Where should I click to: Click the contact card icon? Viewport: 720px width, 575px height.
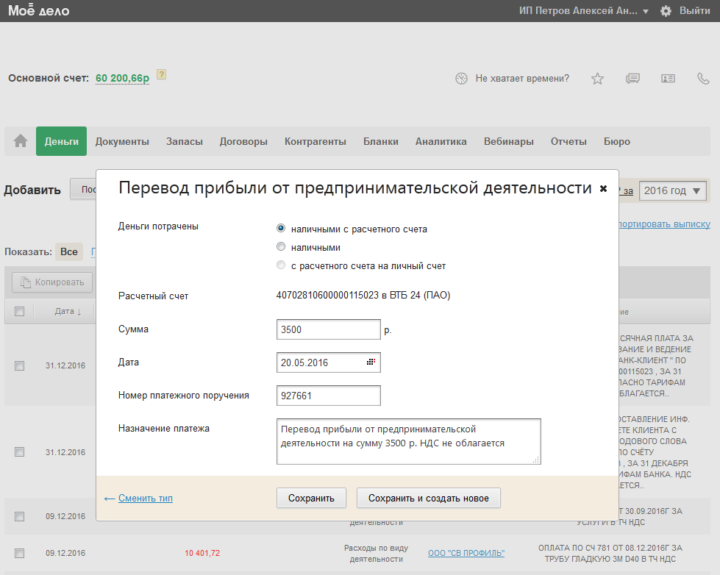(667, 78)
